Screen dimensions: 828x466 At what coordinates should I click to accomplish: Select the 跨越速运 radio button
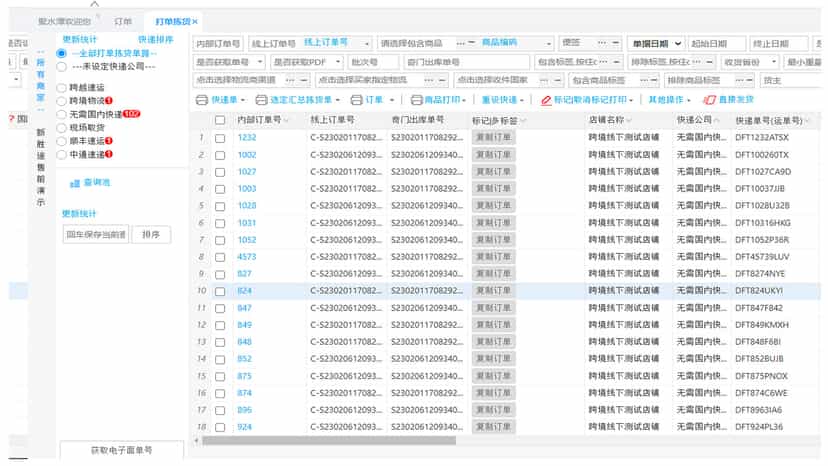pos(62,88)
